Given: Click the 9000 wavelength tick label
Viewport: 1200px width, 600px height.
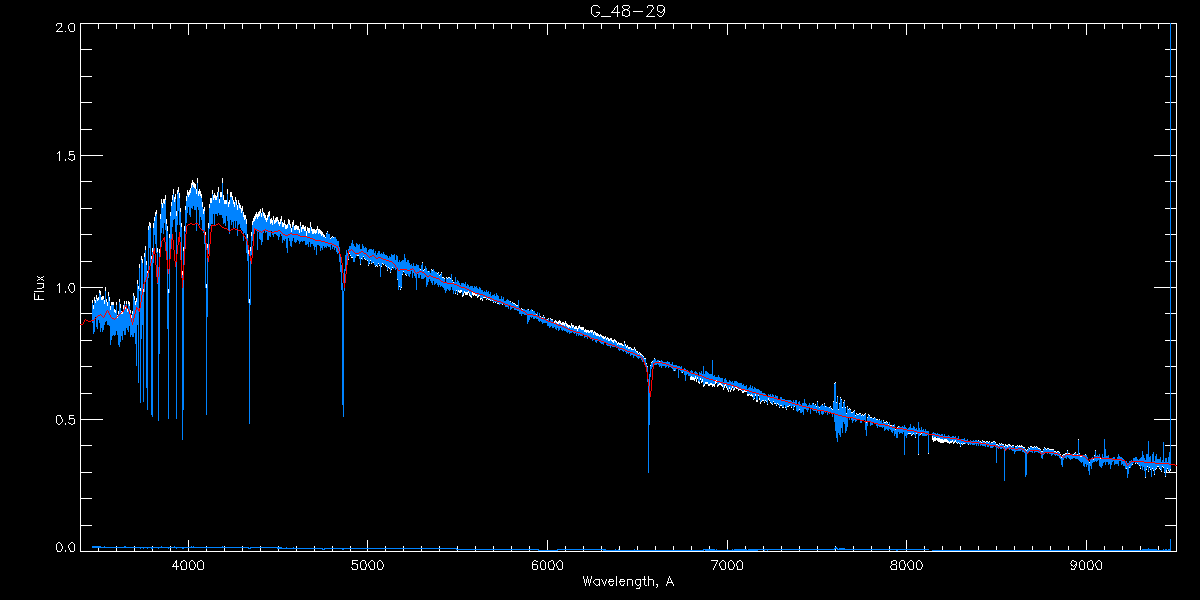Looking at the screenshot, I should [1087, 565].
